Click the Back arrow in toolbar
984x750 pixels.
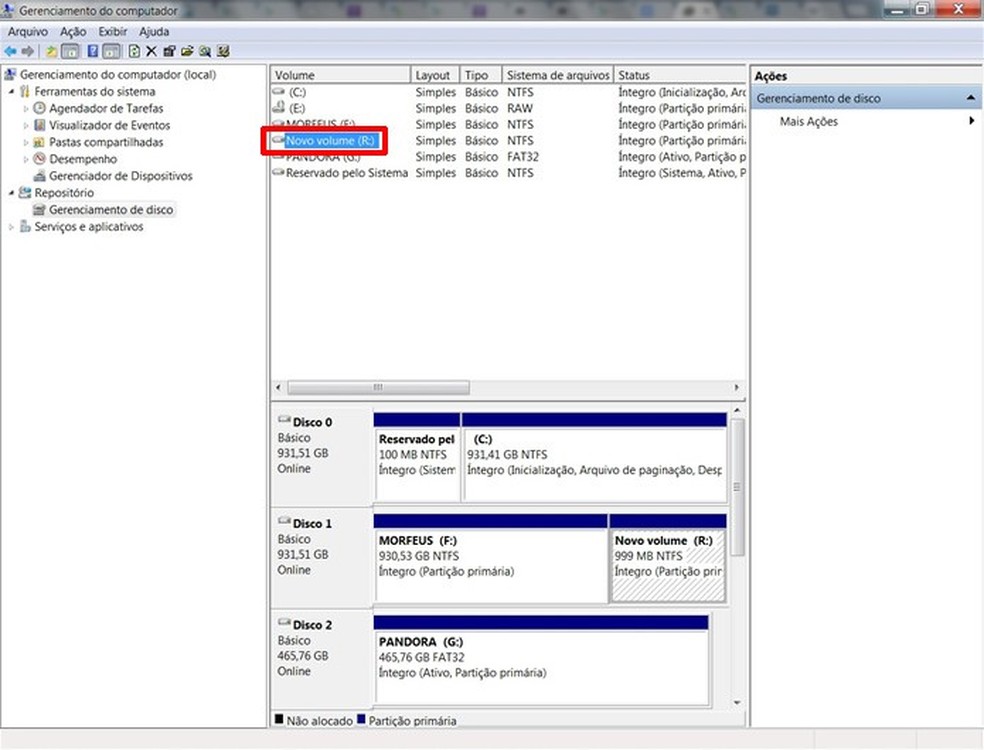point(10,51)
